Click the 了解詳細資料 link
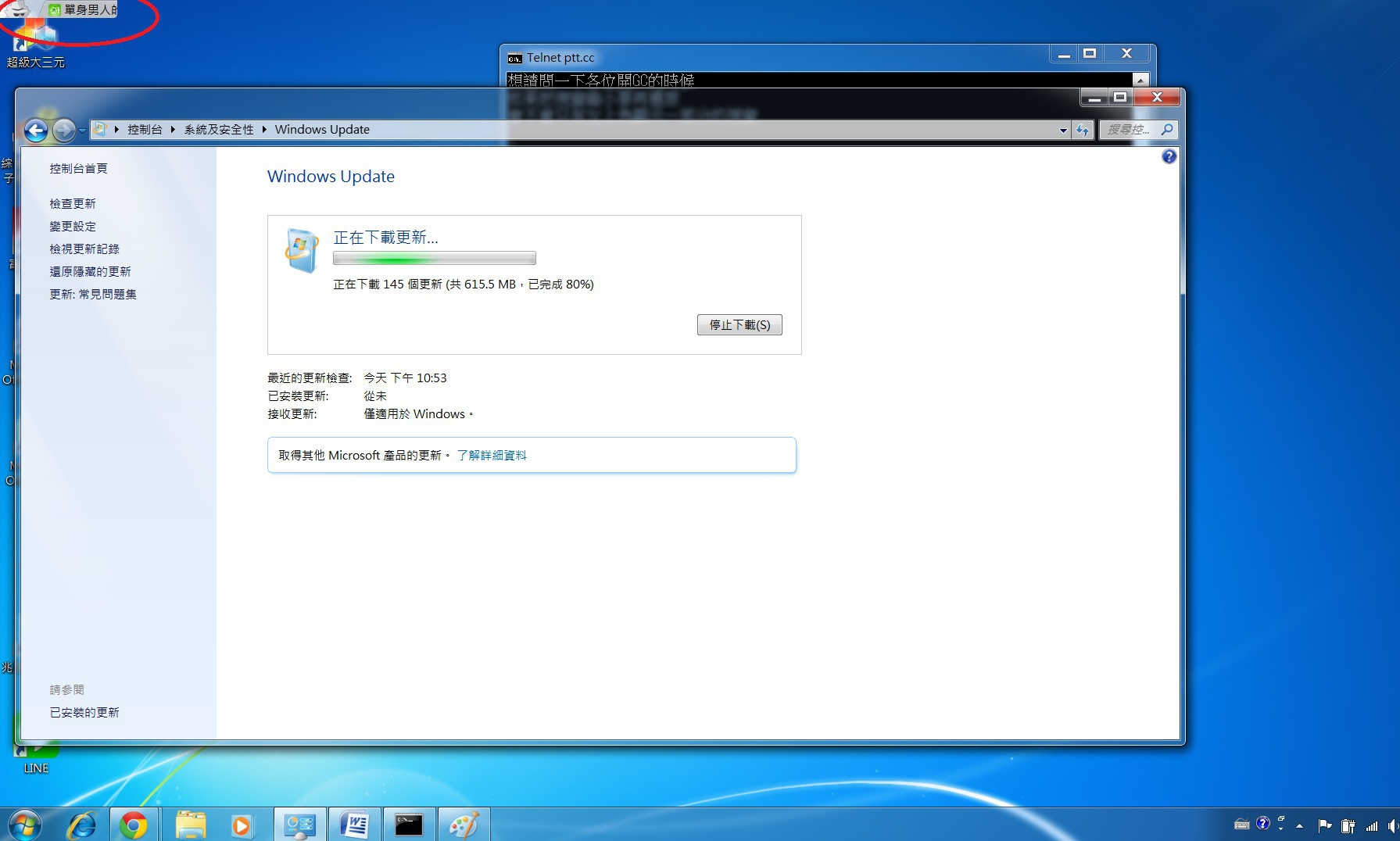This screenshot has width=1400, height=841. click(x=492, y=456)
